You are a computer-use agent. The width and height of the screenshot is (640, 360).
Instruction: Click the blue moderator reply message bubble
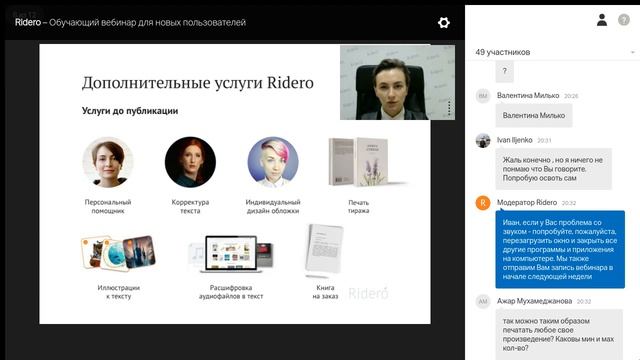(x=560, y=249)
